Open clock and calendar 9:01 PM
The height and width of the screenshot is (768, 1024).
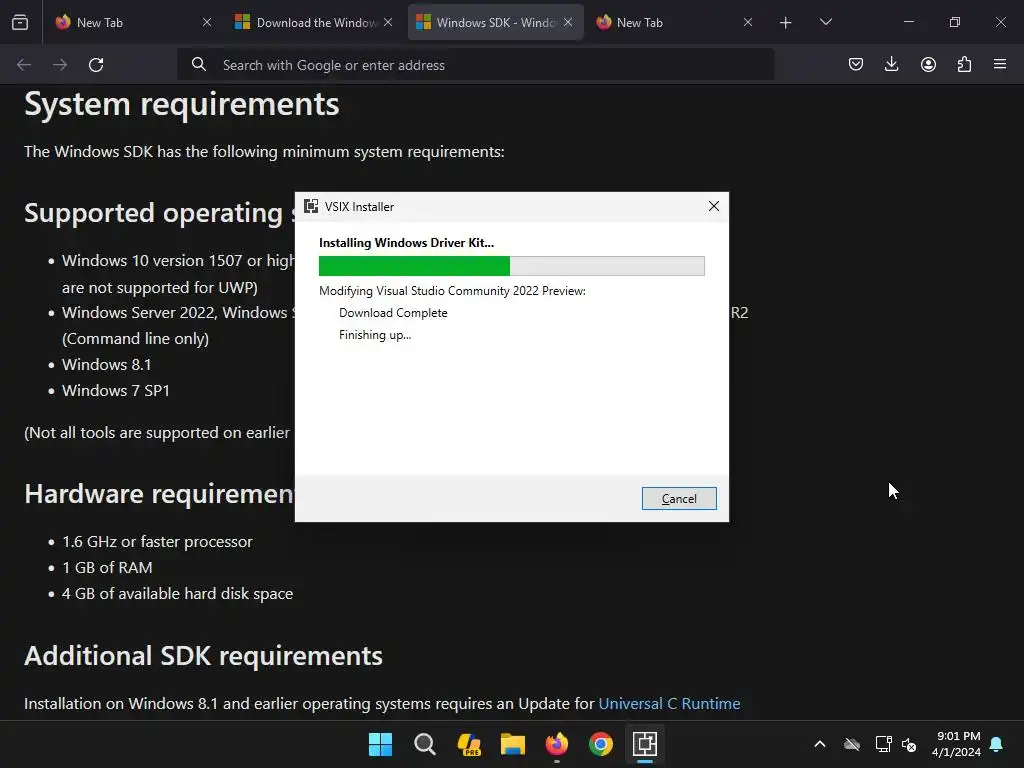pos(957,744)
